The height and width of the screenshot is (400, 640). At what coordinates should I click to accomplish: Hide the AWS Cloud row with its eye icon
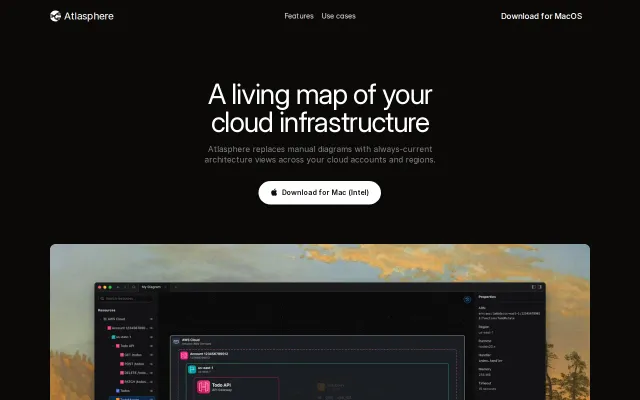(x=151, y=319)
